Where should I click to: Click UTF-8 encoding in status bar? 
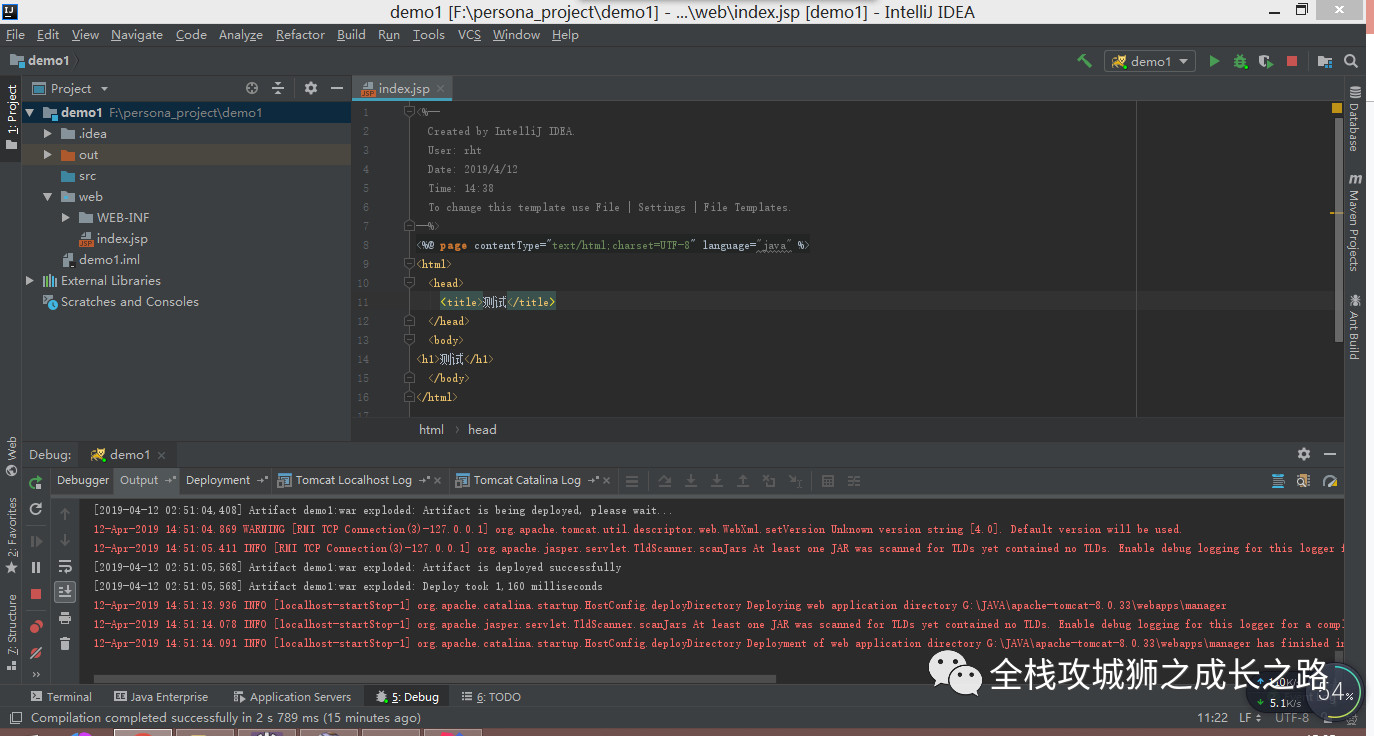click(x=1292, y=718)
